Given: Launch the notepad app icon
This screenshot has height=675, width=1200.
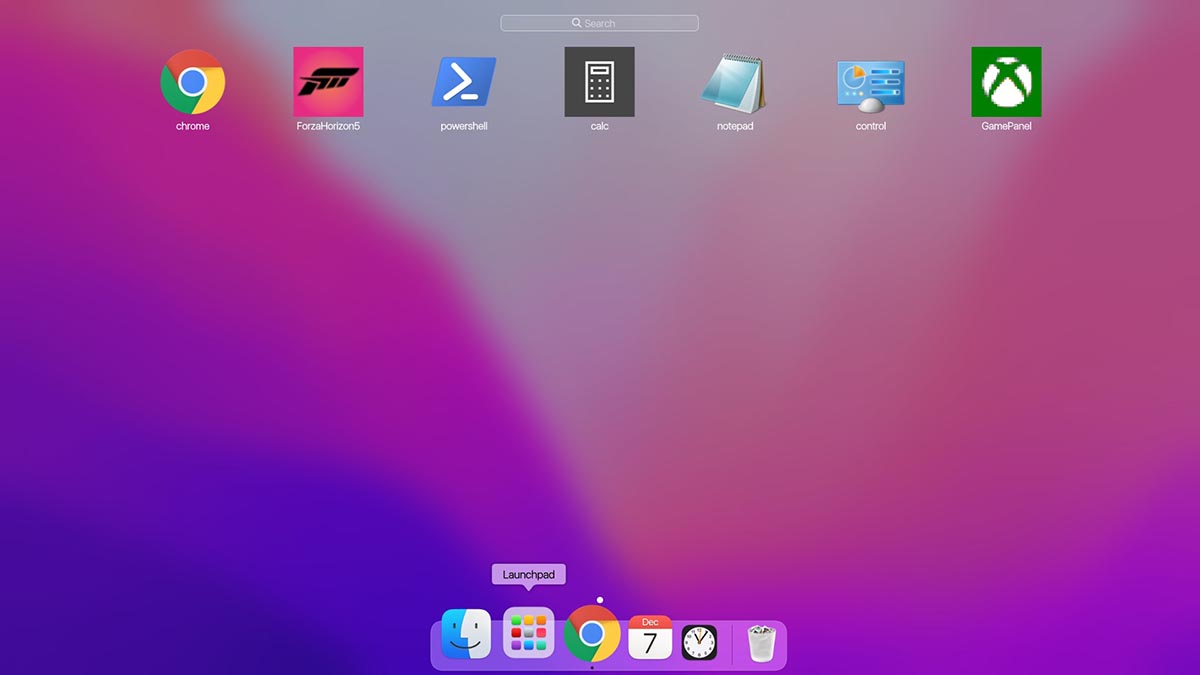Looking at the screenshot, I should pyautogui.click(x=735, y=82).
